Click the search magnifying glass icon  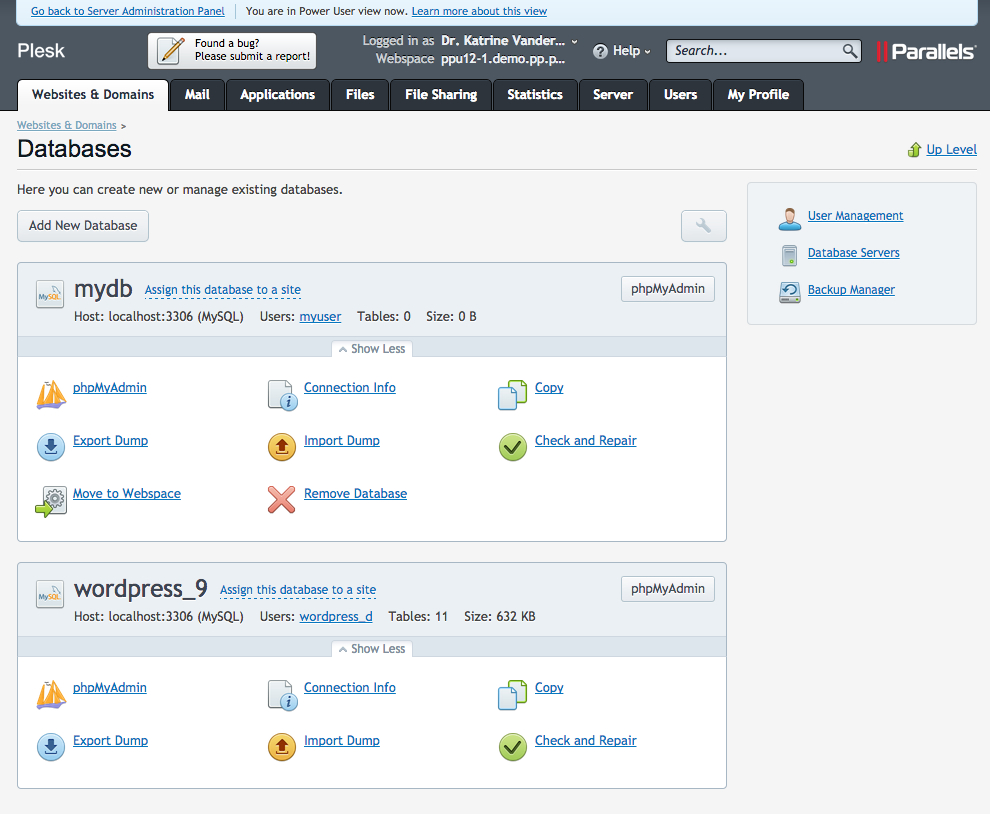[850, 51]
